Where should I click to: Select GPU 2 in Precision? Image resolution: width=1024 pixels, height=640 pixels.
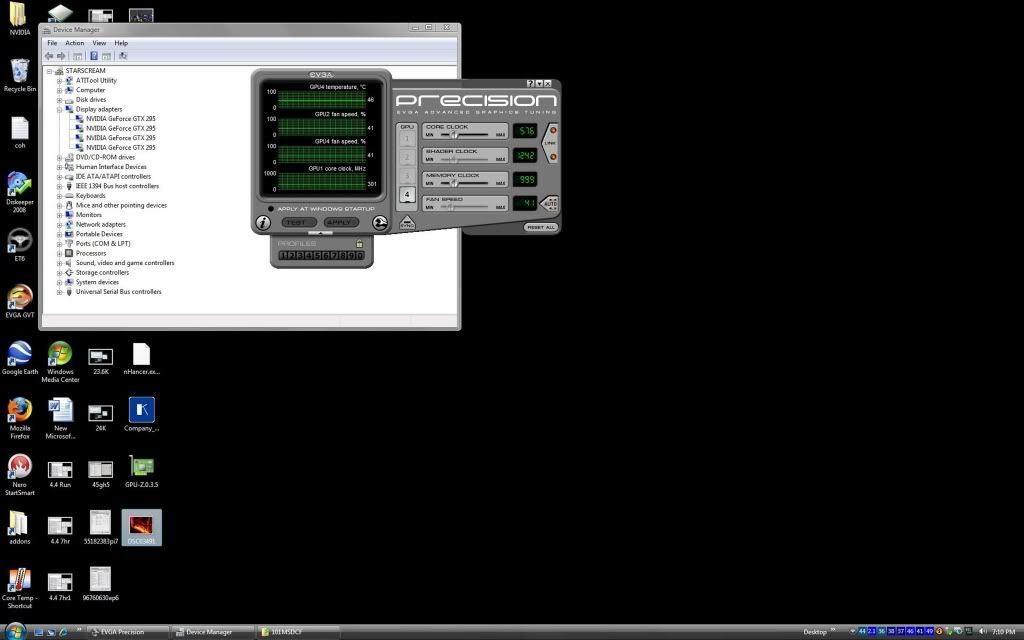(x=406, y=157)
